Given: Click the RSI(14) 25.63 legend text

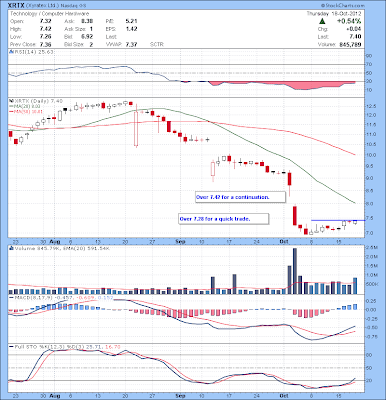Looking at the screenshot, I should [x=33, y=52].
